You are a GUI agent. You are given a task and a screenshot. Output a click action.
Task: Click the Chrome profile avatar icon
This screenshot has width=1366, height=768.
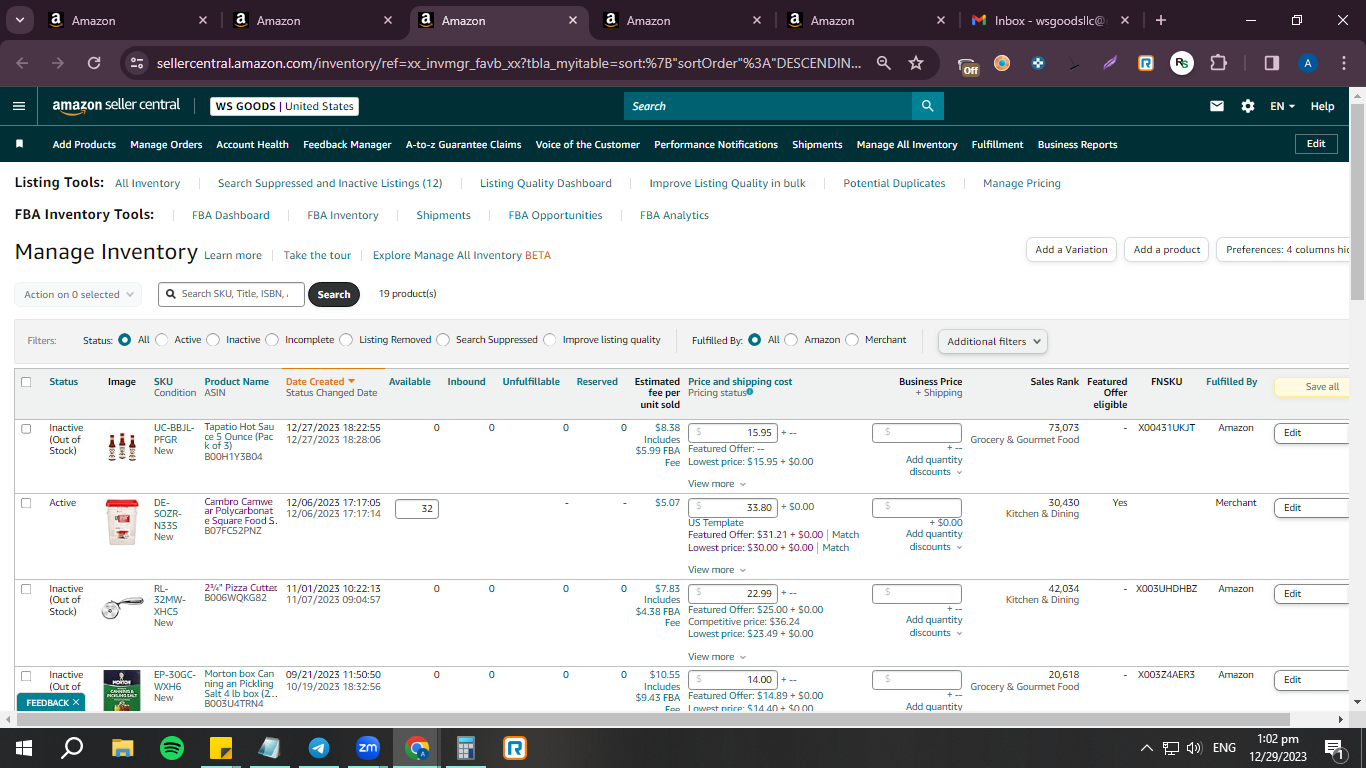1307,62
